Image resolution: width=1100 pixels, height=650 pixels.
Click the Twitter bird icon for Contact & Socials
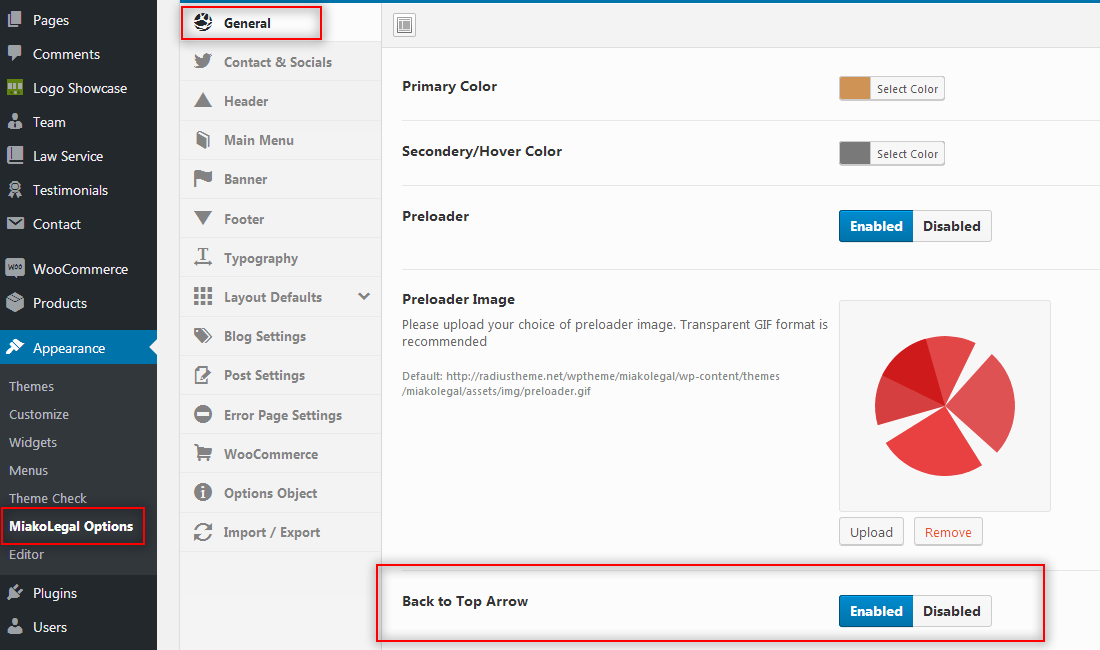click(203, 62)
